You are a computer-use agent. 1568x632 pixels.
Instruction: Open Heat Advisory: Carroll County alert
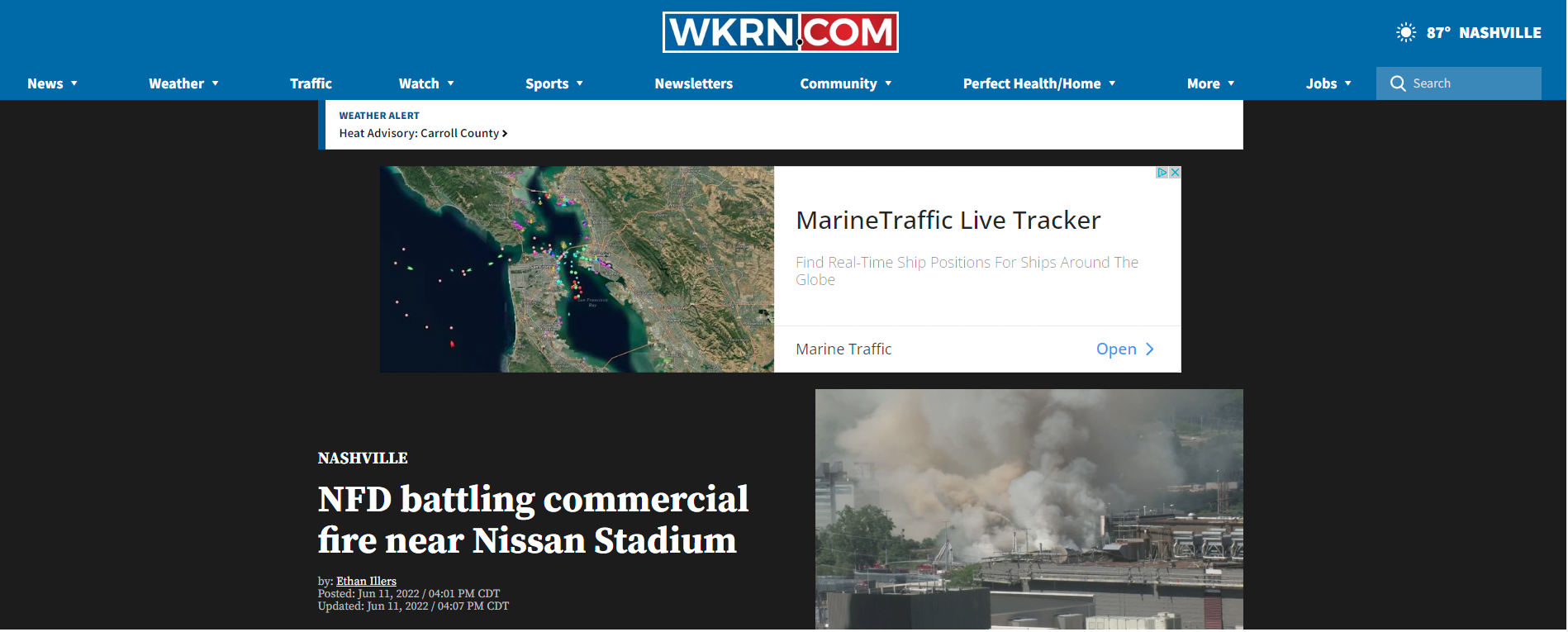(x=423, y=133)
